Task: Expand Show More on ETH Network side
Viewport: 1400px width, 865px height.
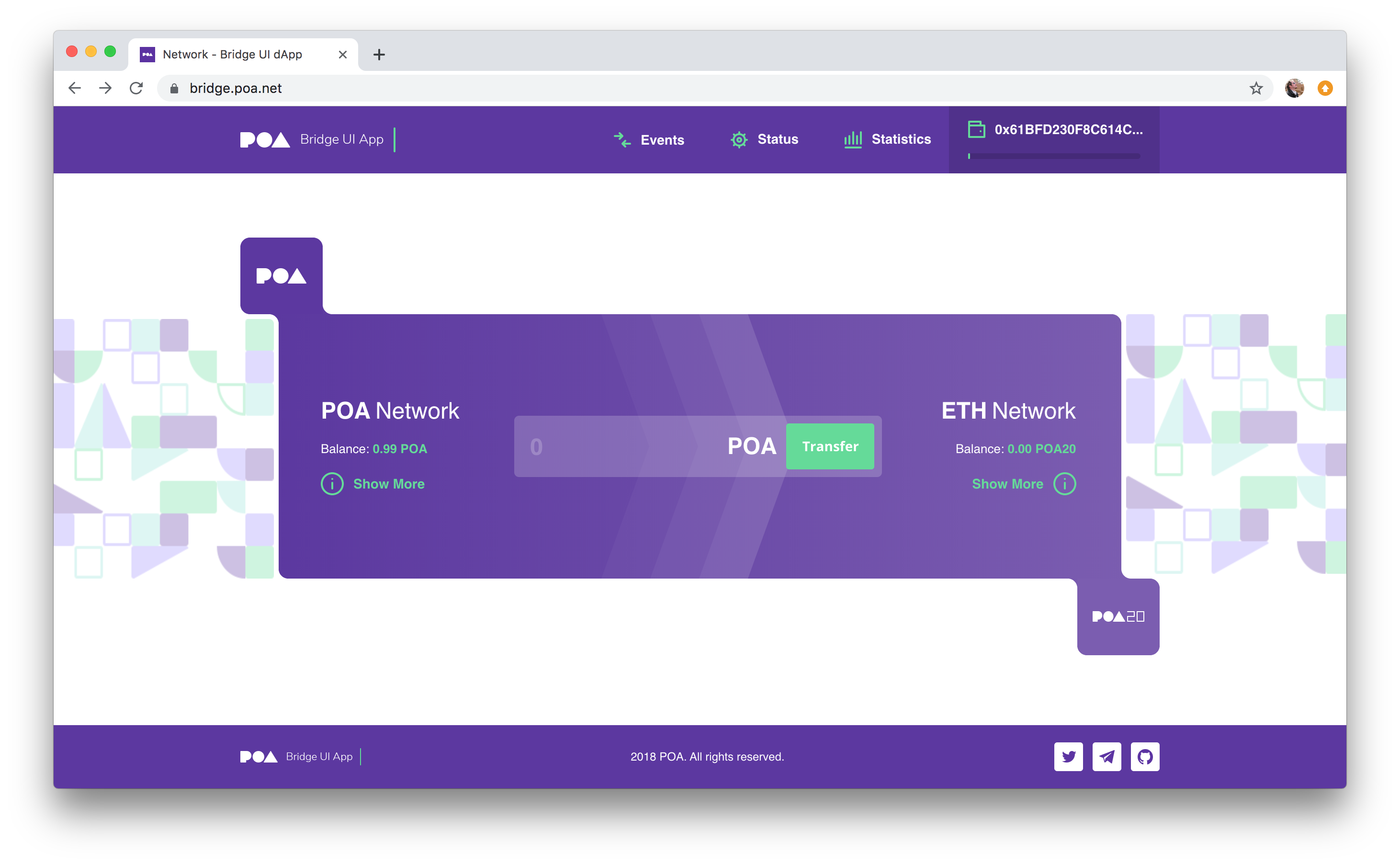Action: [1006, 484]
